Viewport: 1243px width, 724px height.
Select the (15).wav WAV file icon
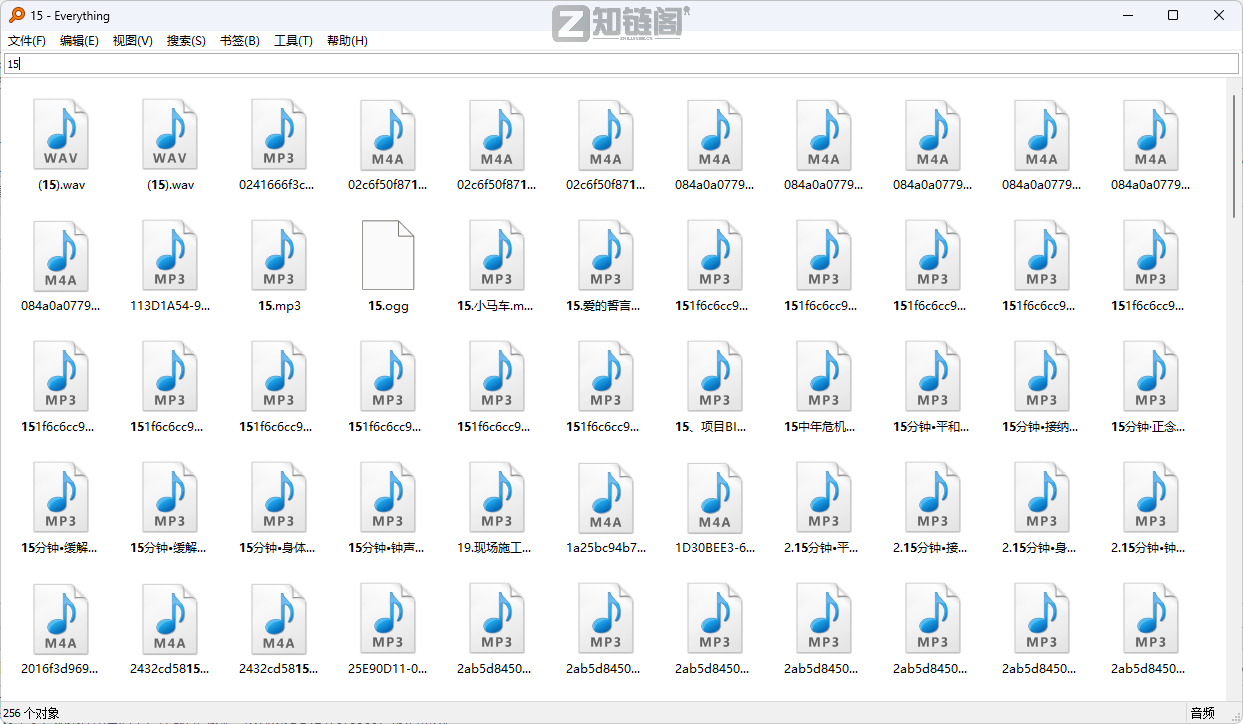coord(62,133)
